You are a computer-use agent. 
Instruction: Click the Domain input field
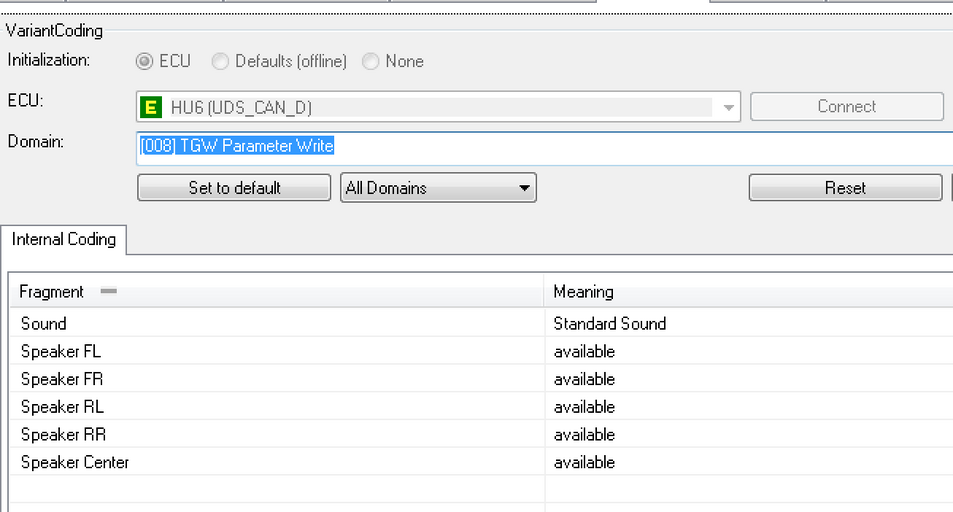click(x=540, y=147)
